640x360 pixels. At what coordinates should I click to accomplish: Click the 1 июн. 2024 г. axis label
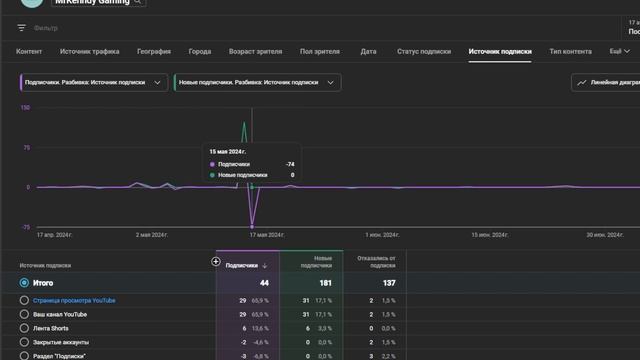[x=382, y=235]
